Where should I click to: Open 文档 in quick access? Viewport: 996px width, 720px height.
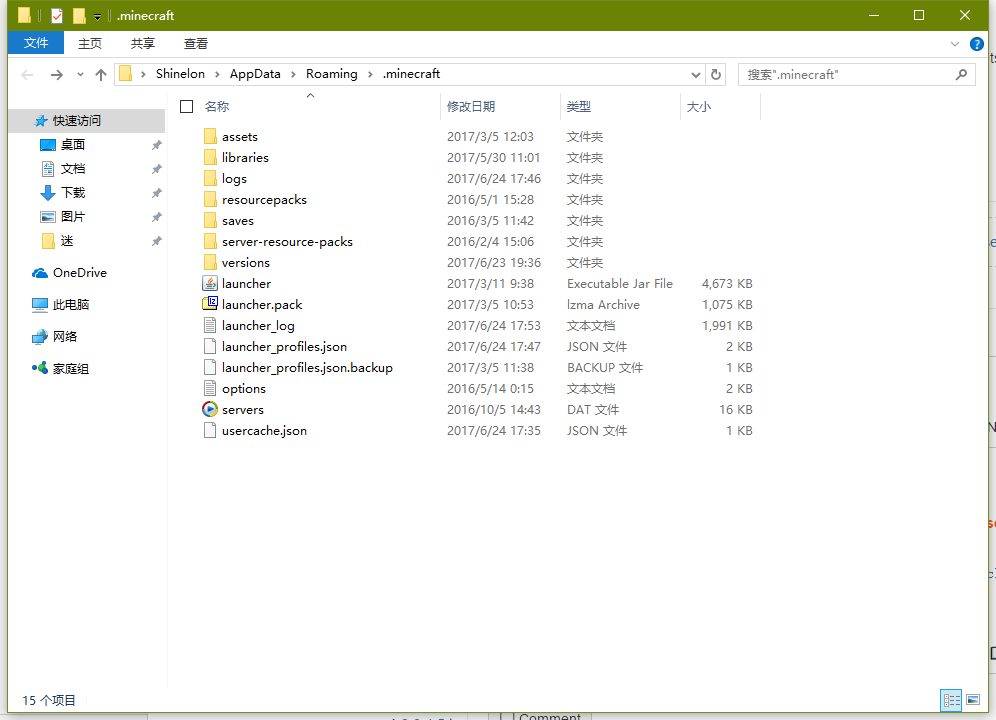72,169
